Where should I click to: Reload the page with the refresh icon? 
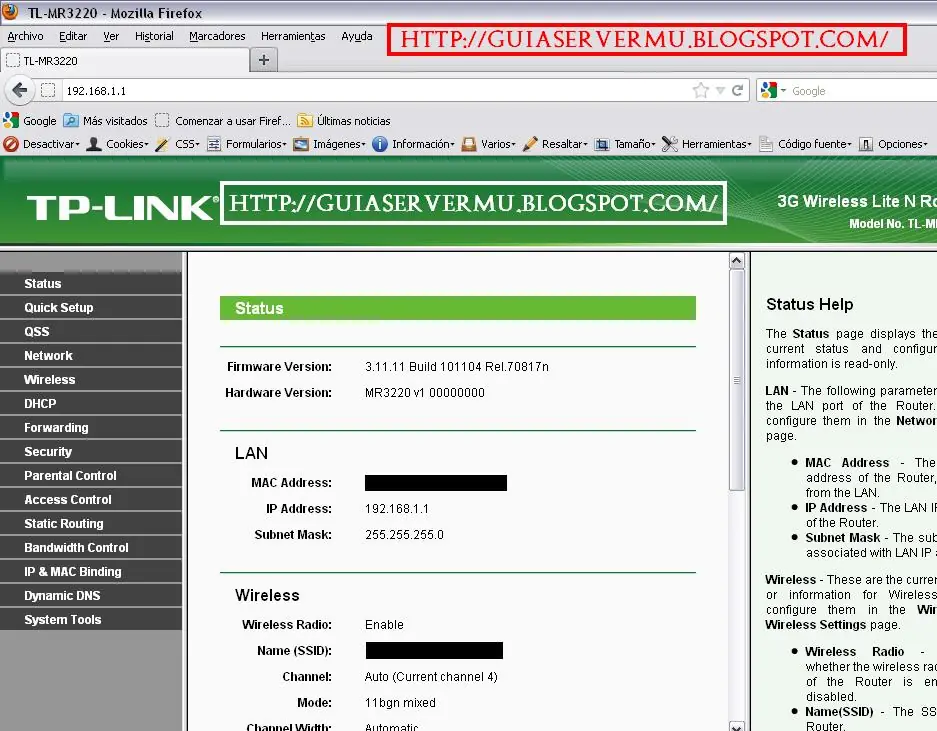pos(737,90)
